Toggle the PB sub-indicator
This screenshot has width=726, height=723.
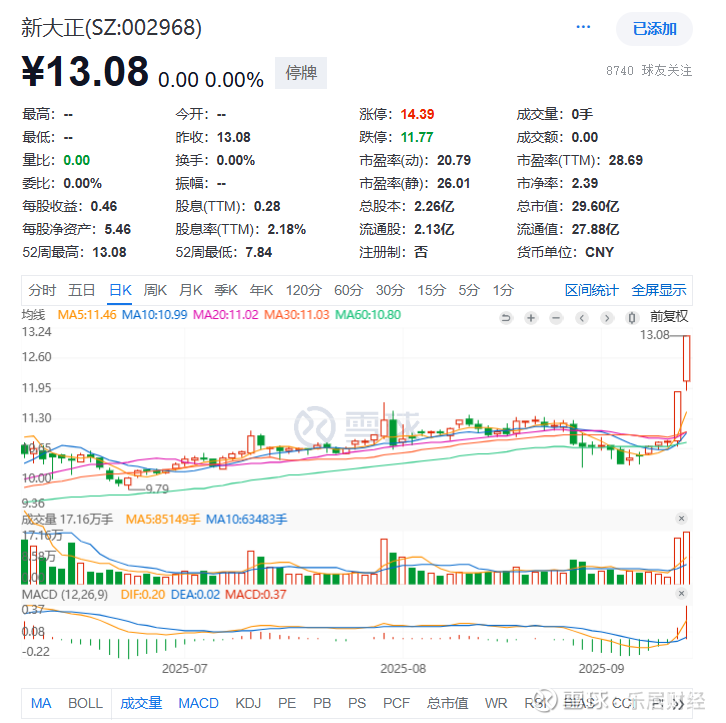pos(322,703)
